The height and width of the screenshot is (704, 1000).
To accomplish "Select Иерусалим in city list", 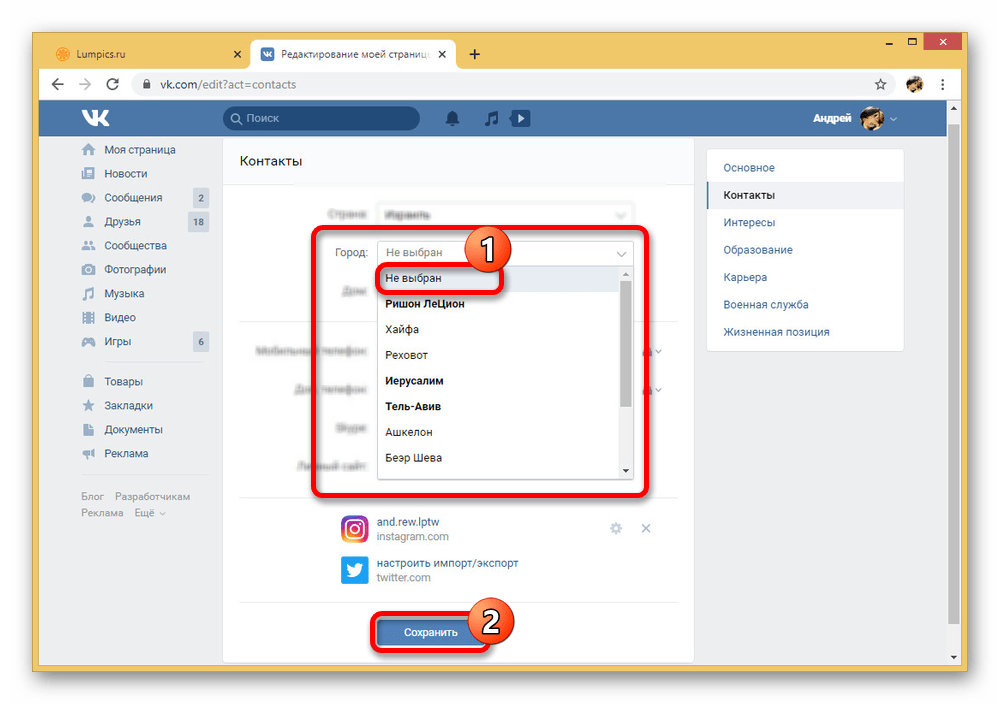I will (x=498, y=381).
